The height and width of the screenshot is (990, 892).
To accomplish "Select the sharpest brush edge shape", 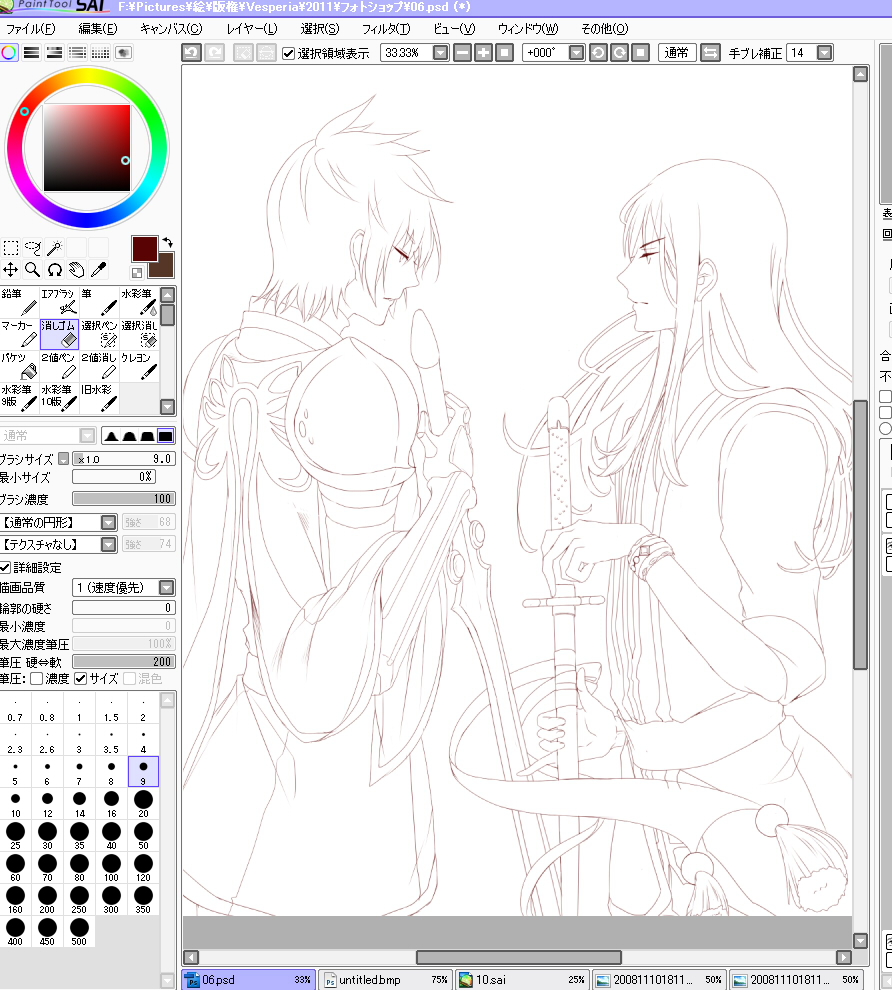I will [x=111, y=436].
